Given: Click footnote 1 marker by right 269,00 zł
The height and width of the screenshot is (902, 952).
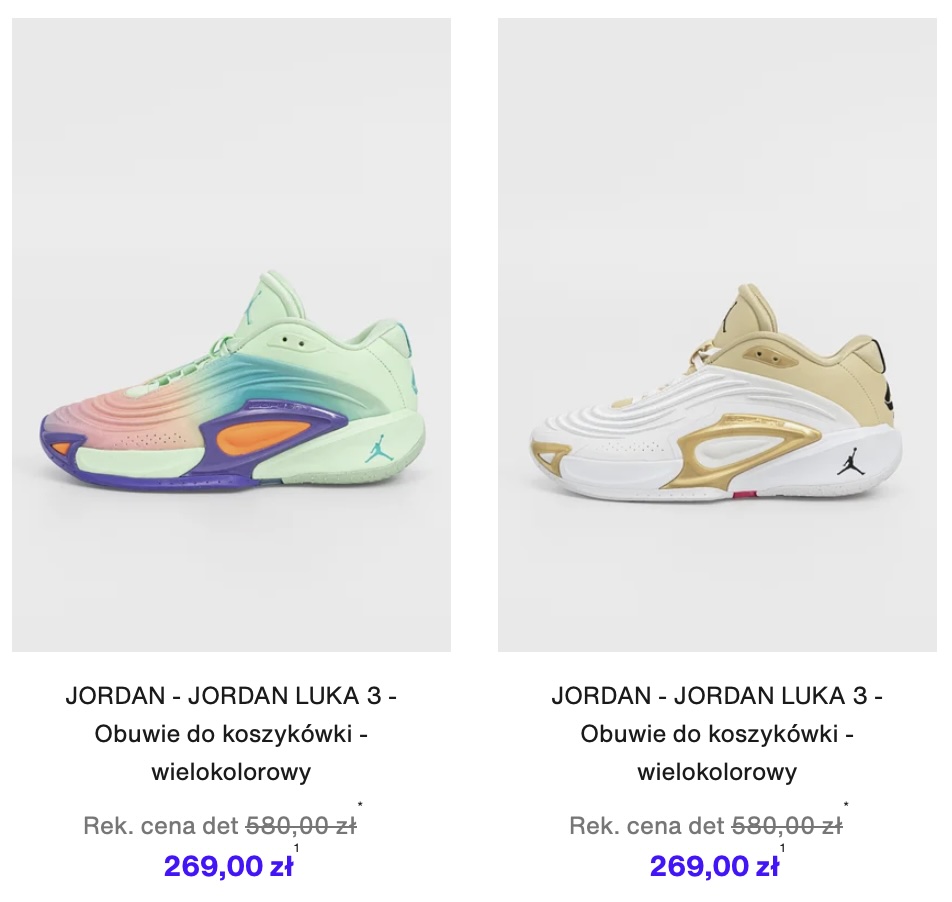Looking at the screenshot, I should [x=783, y=848].
